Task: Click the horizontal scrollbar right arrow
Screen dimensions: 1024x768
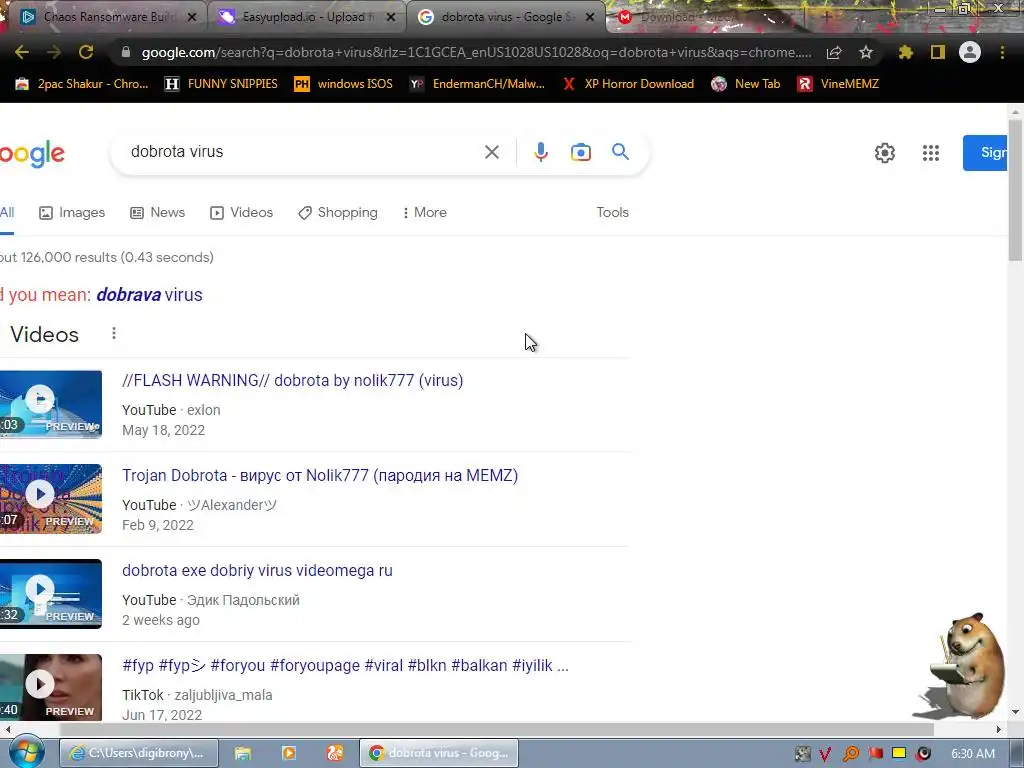Action: click(999, 729)
